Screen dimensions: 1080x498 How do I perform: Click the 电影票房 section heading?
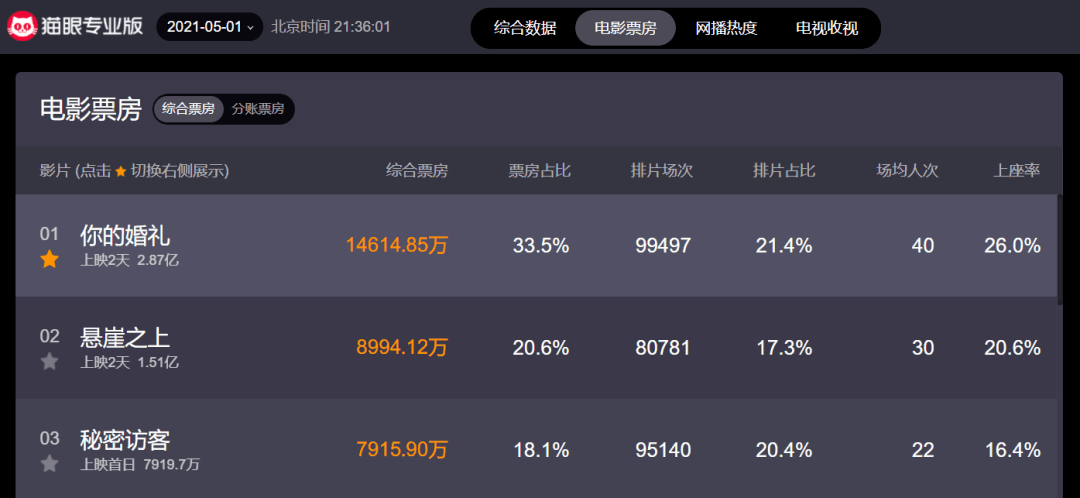pos(91,110)
